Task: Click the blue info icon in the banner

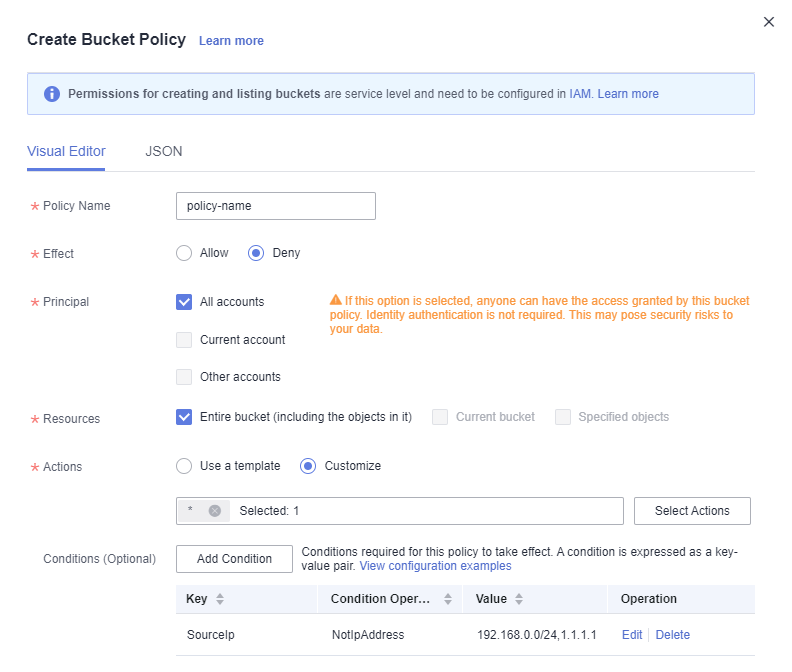Action: coord(52,94)
